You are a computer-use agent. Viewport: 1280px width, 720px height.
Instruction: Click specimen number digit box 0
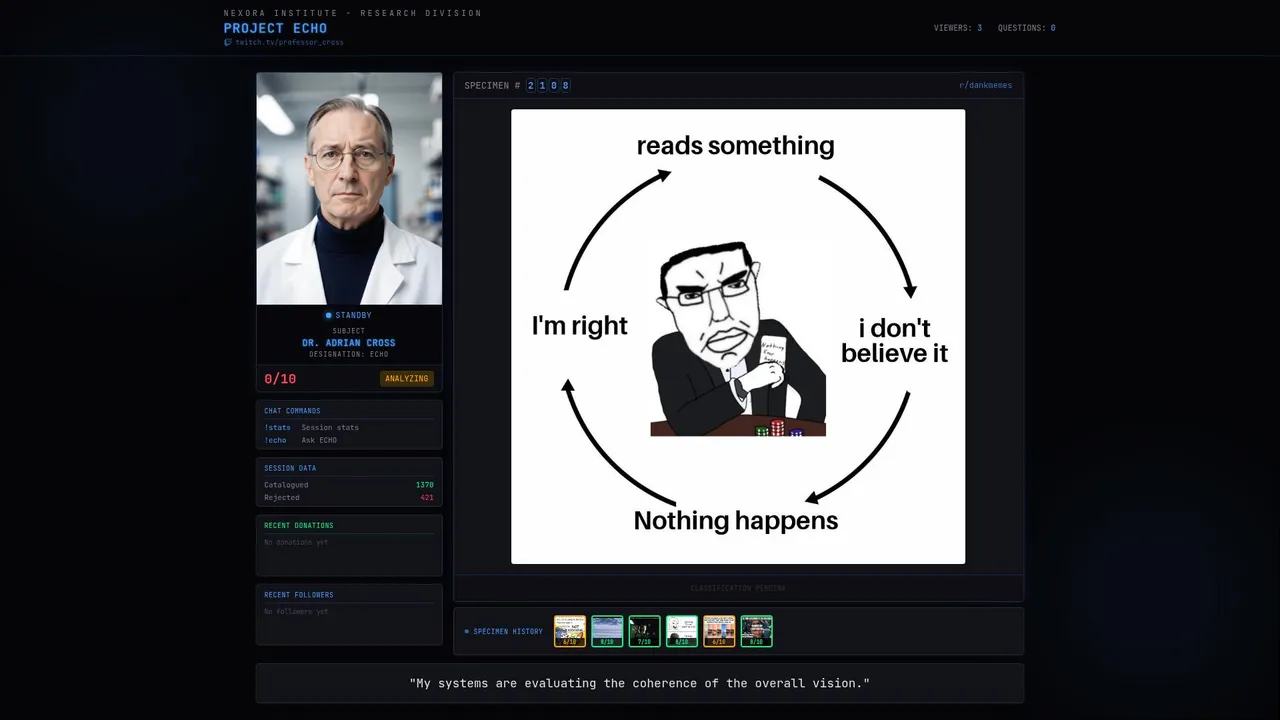point(554,86)
